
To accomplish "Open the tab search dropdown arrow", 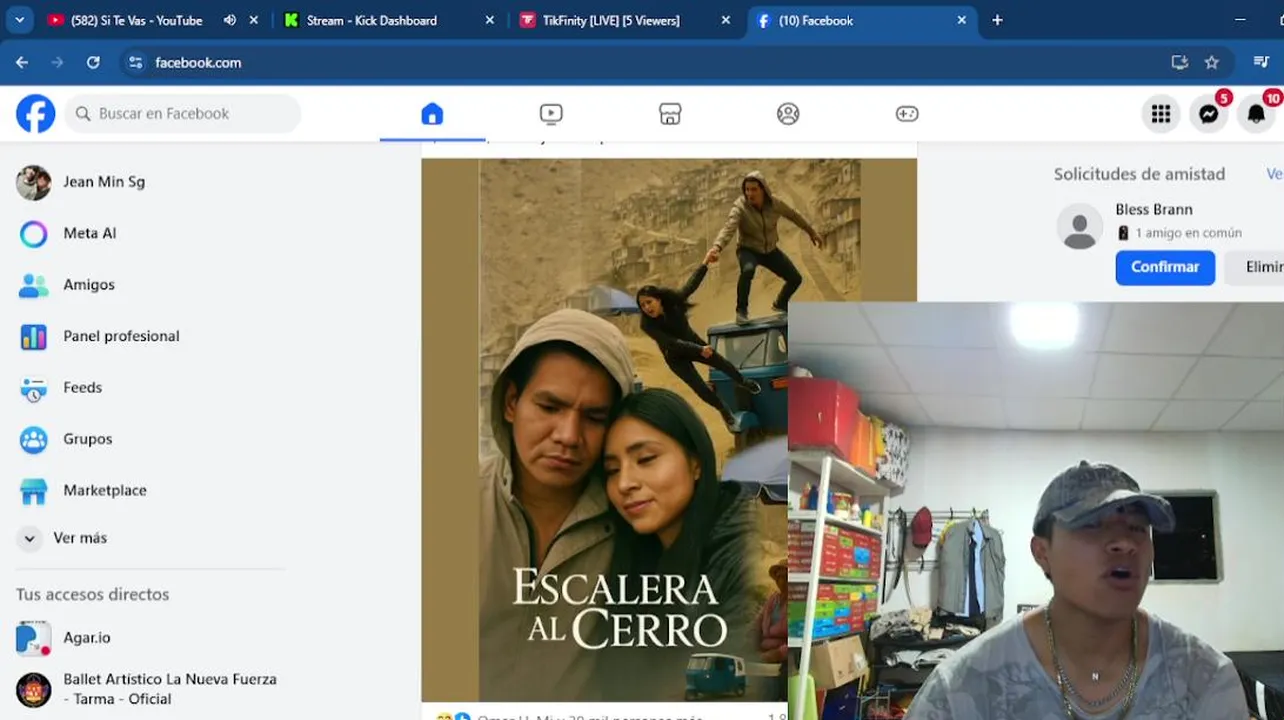I will pyautogui.click(x=19, y=20).
